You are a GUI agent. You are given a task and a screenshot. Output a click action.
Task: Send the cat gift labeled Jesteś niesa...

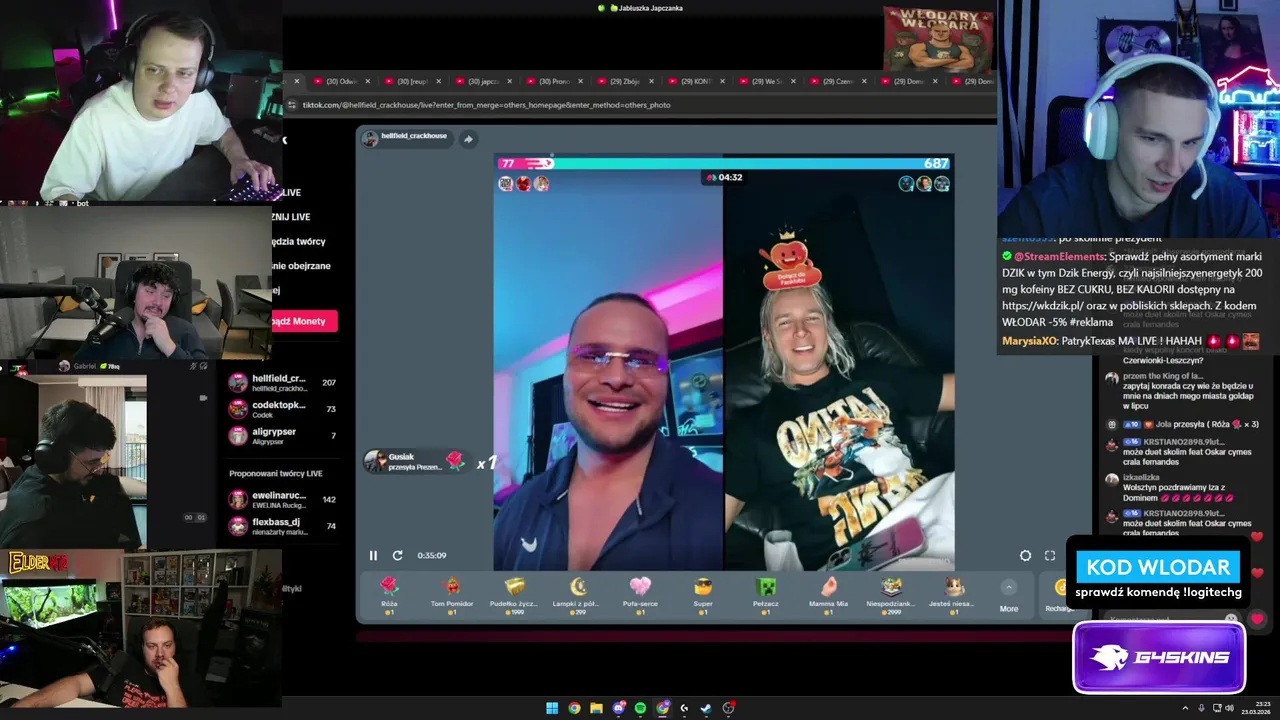tap(954, 594)
